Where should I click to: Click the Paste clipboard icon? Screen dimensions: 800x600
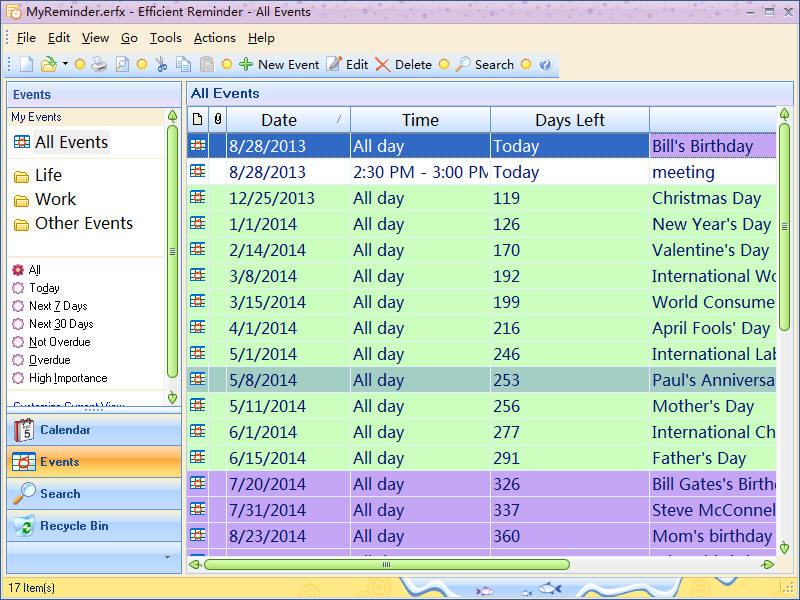click(x=207, y=64)
